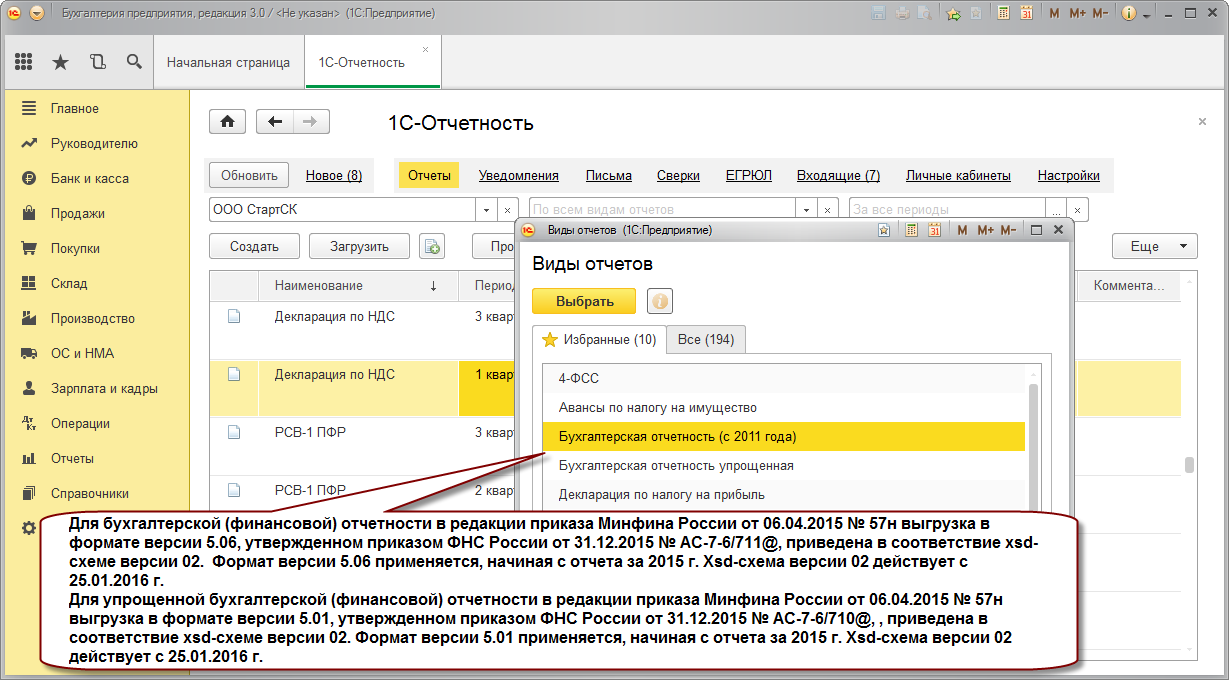The width and height of the screenshot is (1229, 680).
Task: Open the Новое (8) link
Action: point(334,175)
